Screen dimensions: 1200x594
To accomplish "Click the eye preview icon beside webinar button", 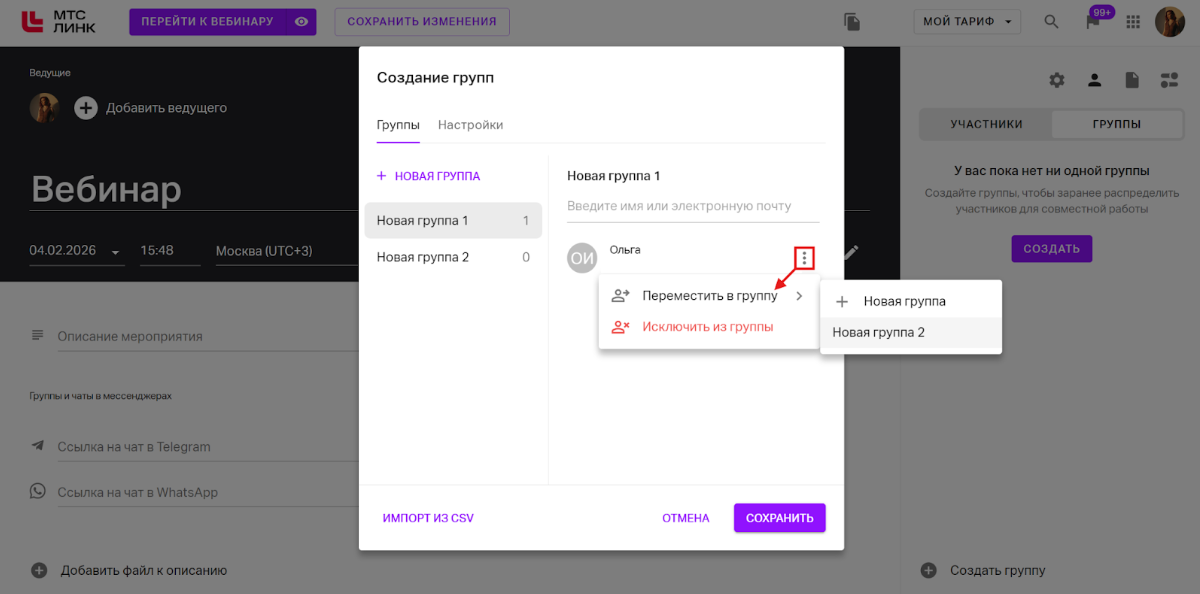I will coord(300,22).
